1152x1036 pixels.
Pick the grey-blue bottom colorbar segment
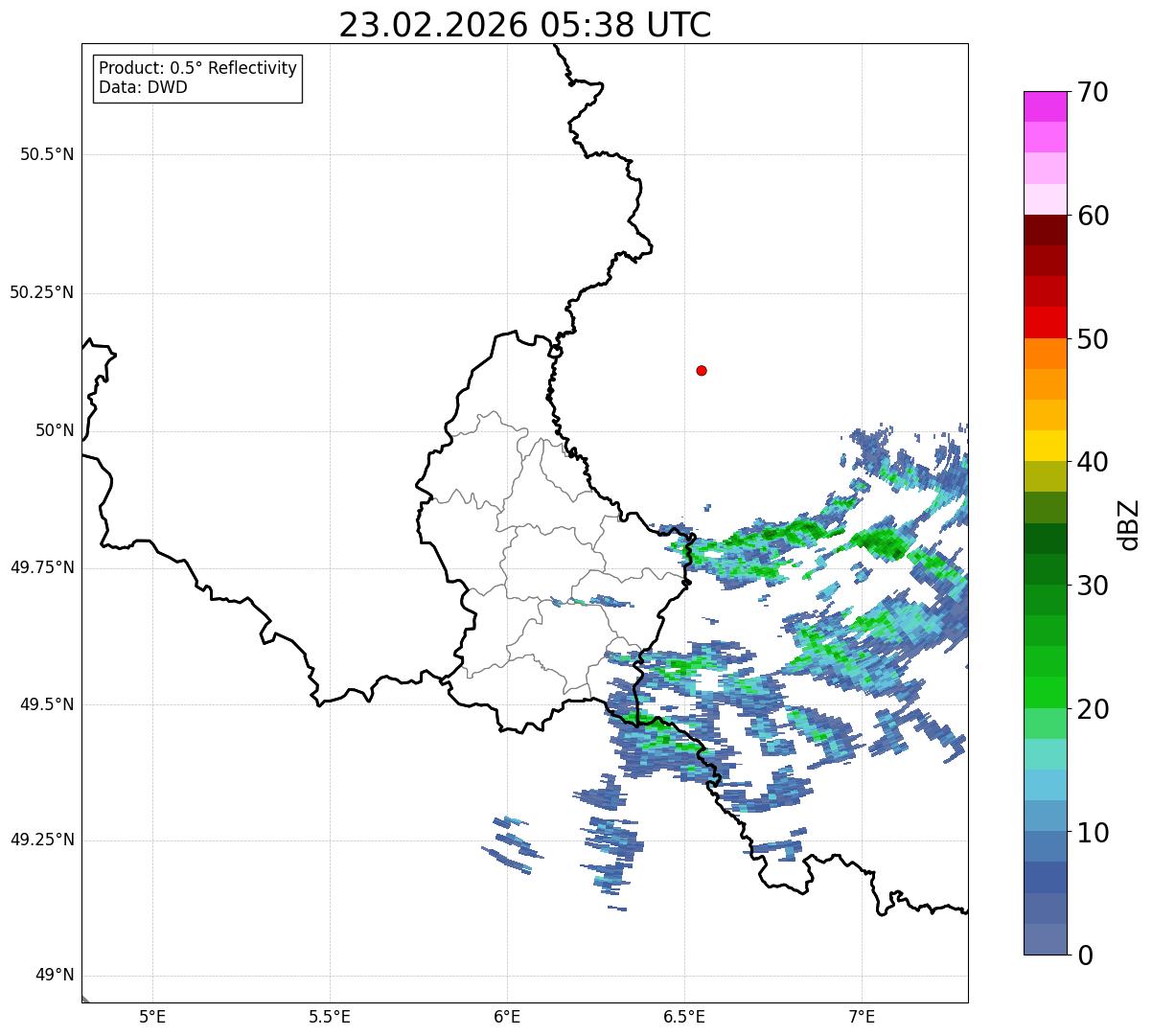(x=1045, y=939)
